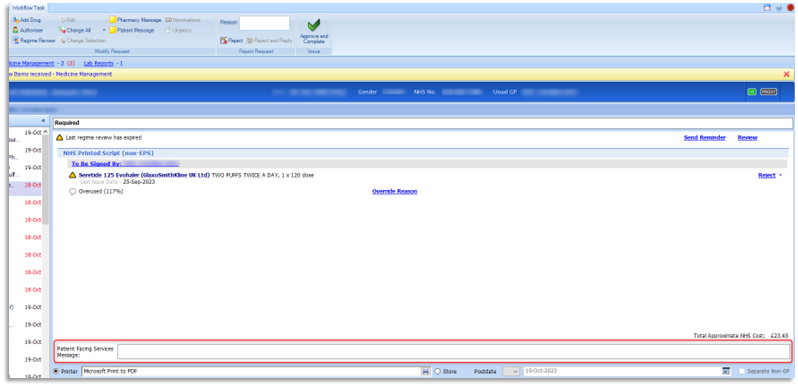This screenshot has width=798, height=387.
Task: Click the Change Selection button
Action: pos(82,40)
